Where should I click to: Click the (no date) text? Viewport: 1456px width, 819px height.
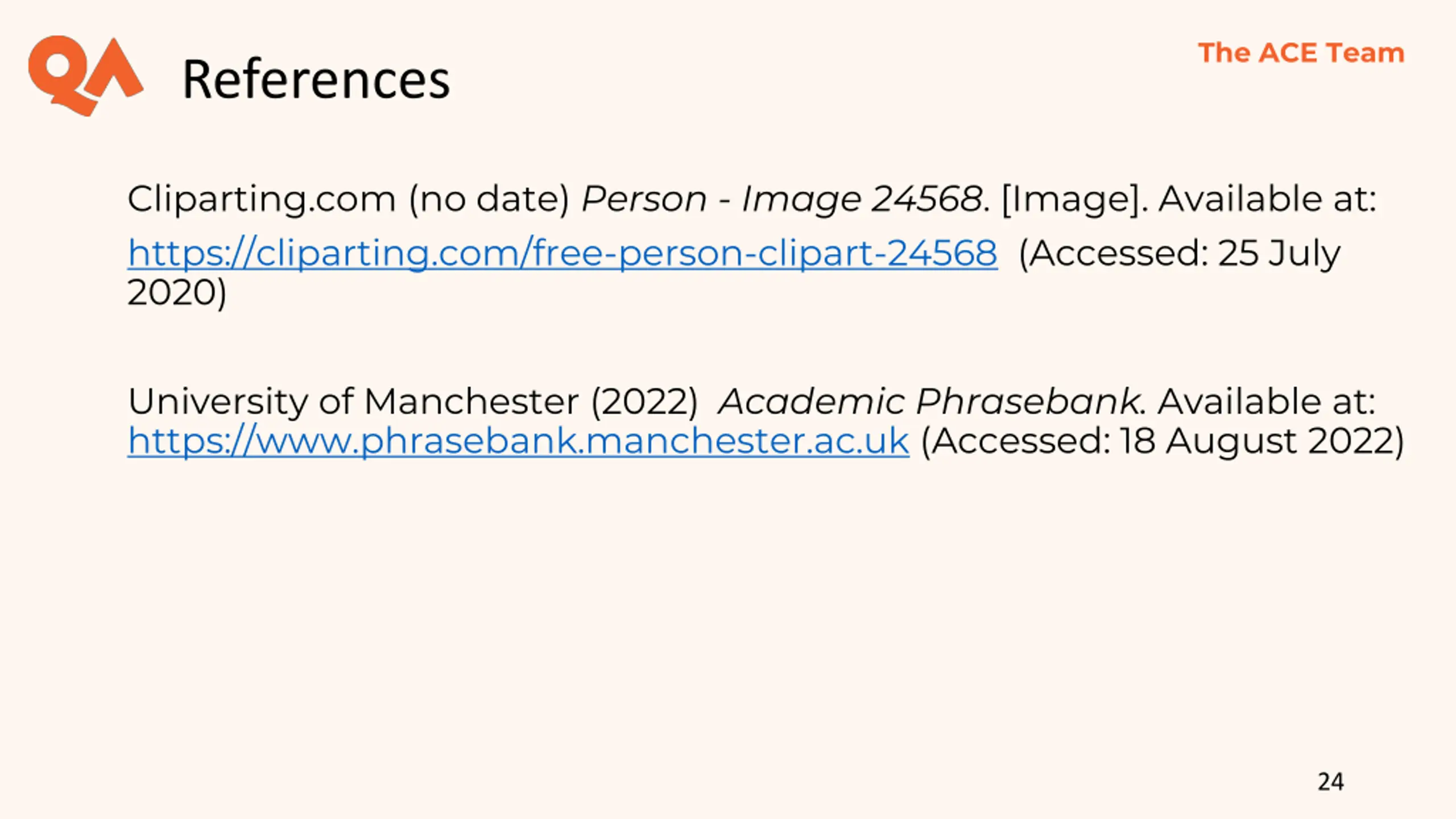point(489,200)
